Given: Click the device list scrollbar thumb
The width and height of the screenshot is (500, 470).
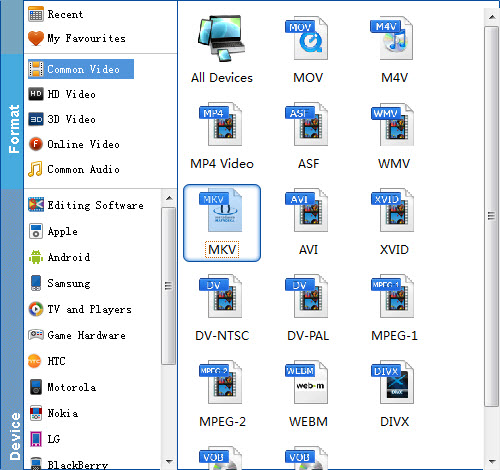Looking at the screenshot, I should pyautogui.click(x=169, y=286).
